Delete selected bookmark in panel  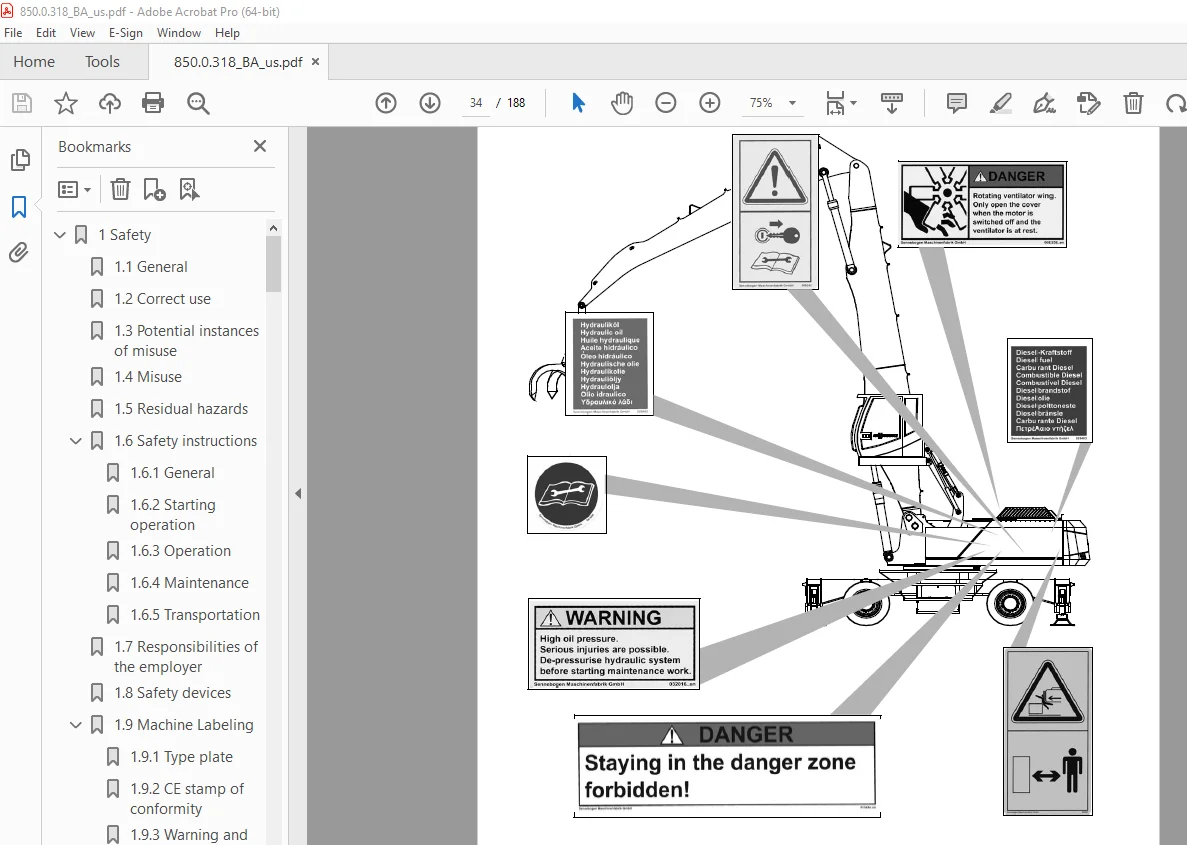pos(120,189)
